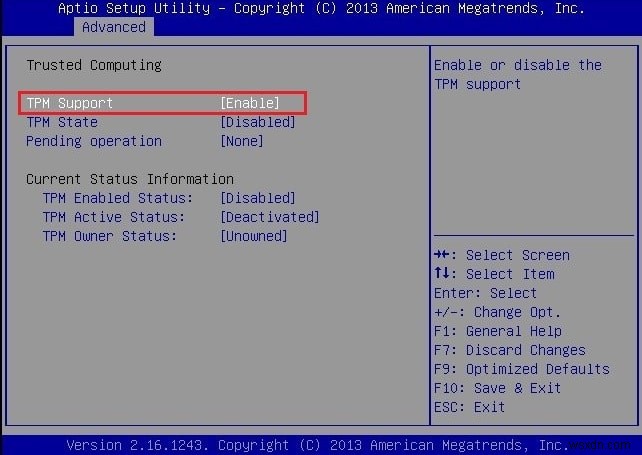Viewport: 642px width, 455px height.
Task: Click the Current Status Information heading
Action: [130, 179]
